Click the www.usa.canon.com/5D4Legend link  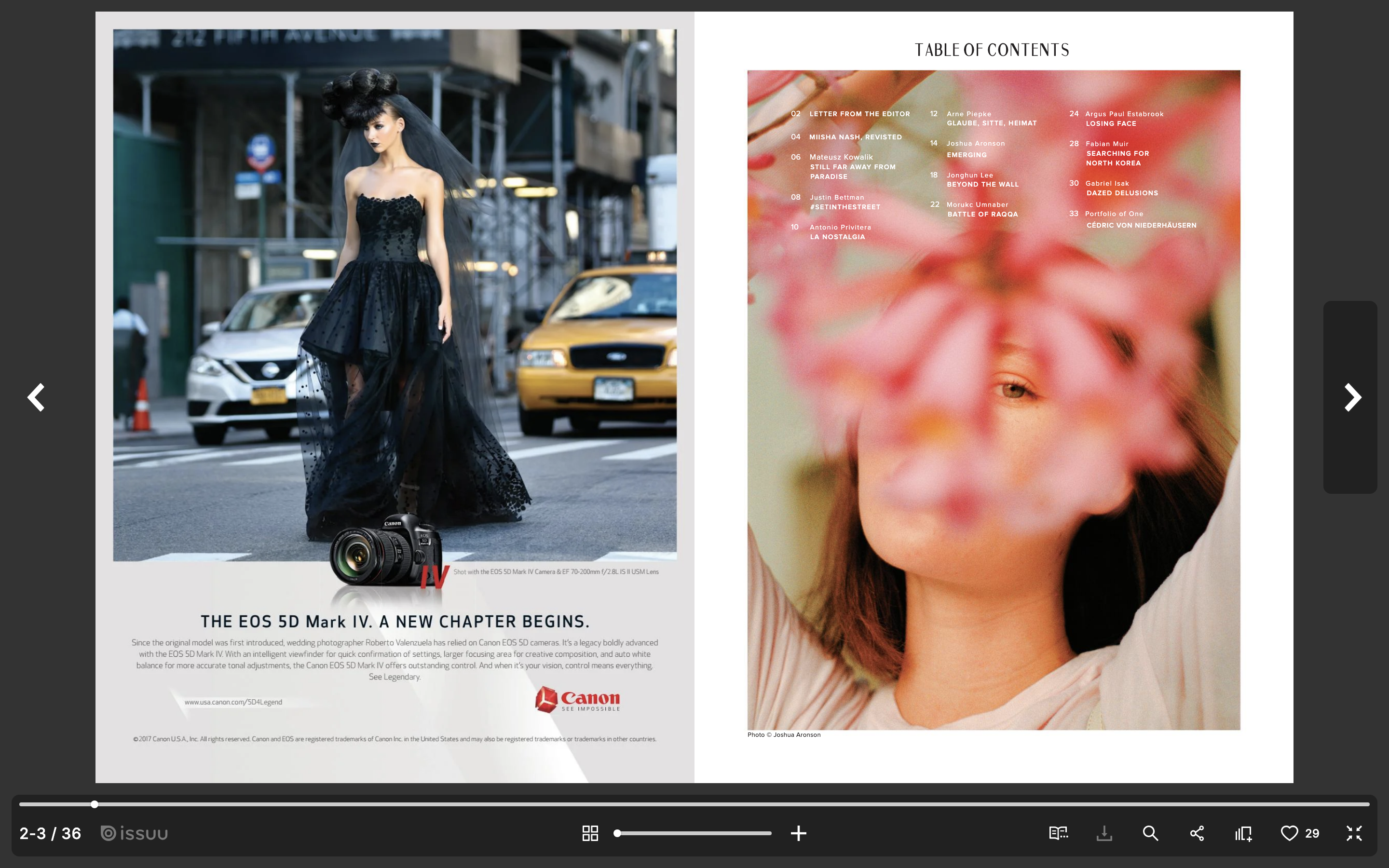233,702
